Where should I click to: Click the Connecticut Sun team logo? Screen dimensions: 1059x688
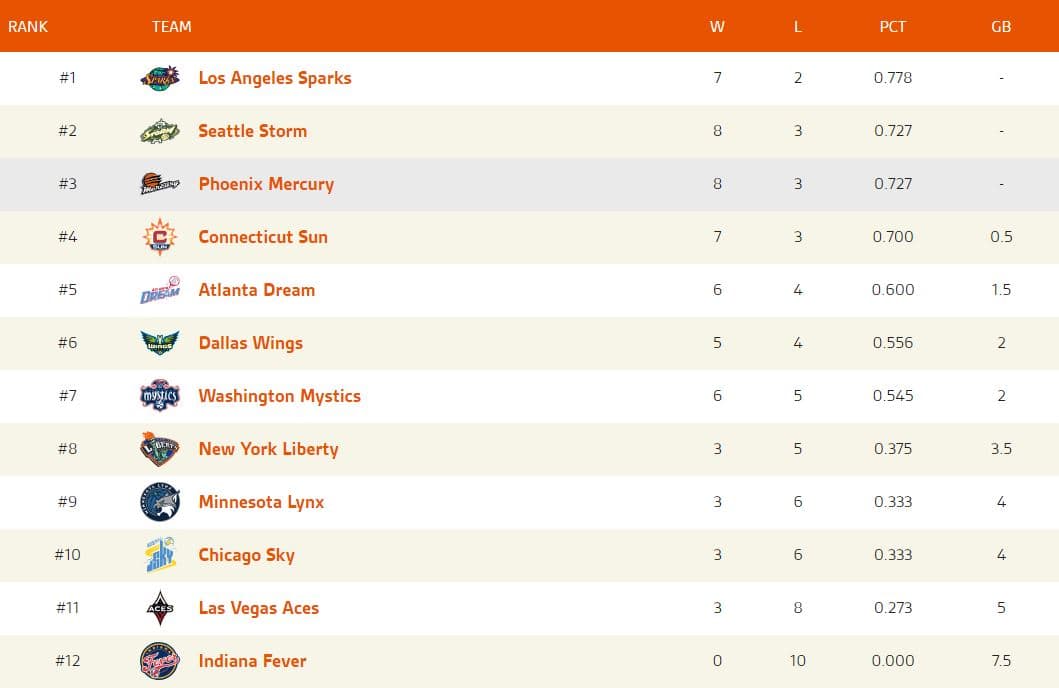click(x=159, y=237)
